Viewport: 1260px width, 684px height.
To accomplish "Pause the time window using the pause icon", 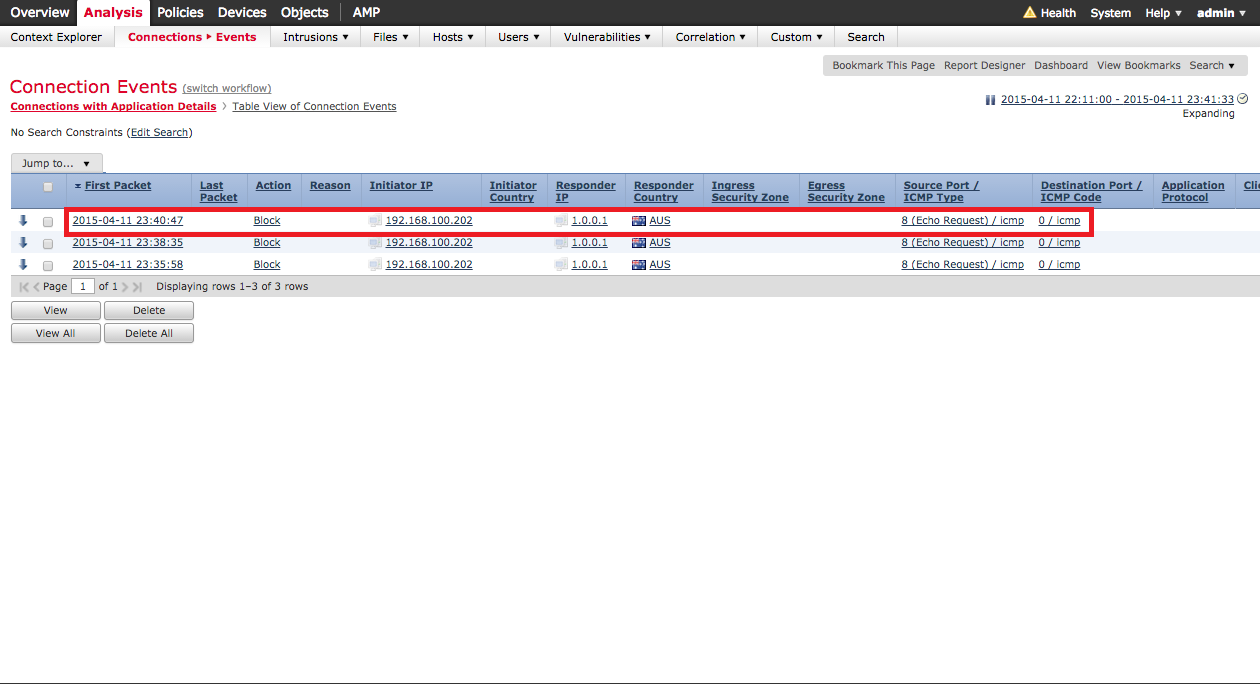I will [990, 100].
